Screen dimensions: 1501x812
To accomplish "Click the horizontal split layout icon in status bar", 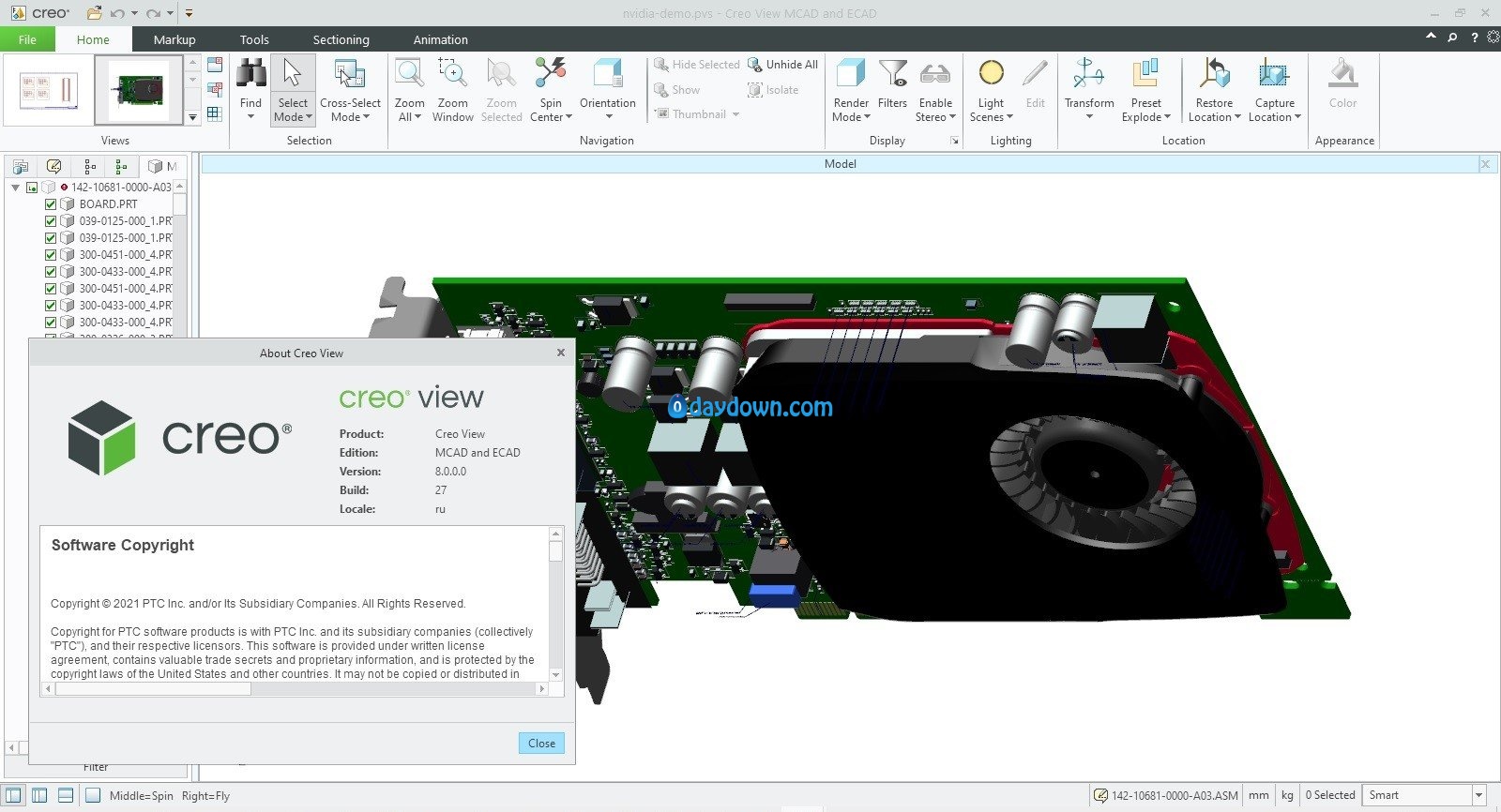I will click(66, 795).
